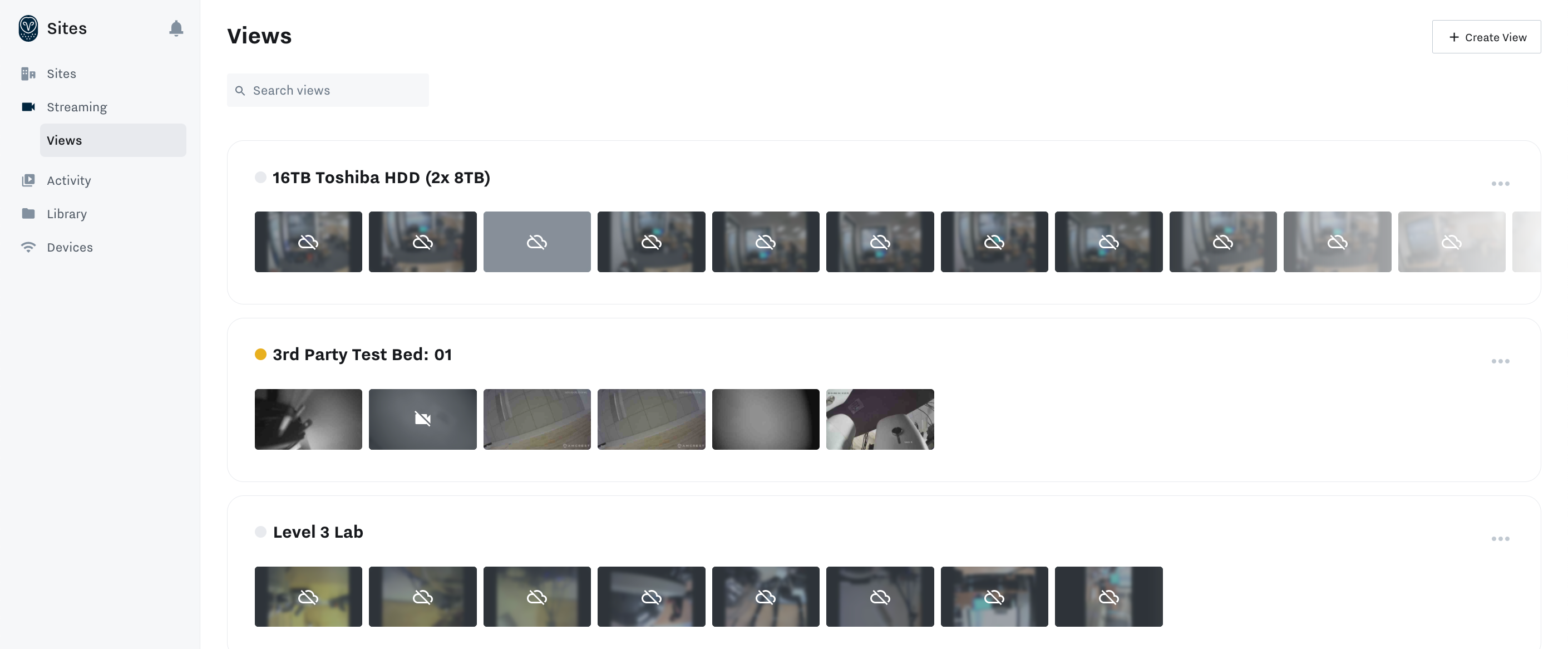Open the first offline thumbnail in Level 3 Lab

(308, 597)
